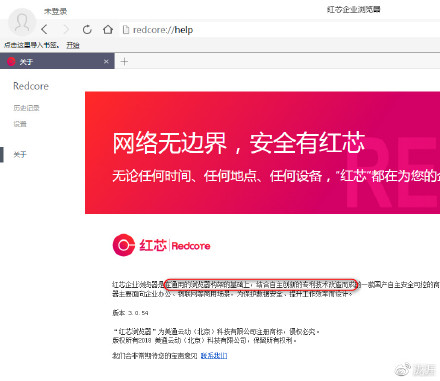Click the 未登录 login status label

pos(56,11)
